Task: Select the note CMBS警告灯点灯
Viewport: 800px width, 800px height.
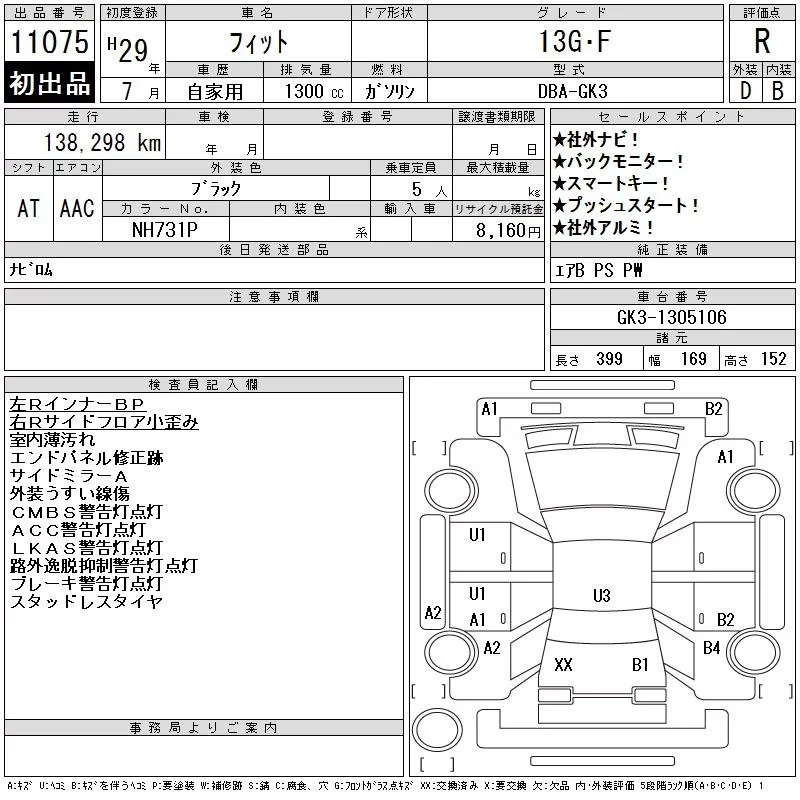Action: point(87,512)
